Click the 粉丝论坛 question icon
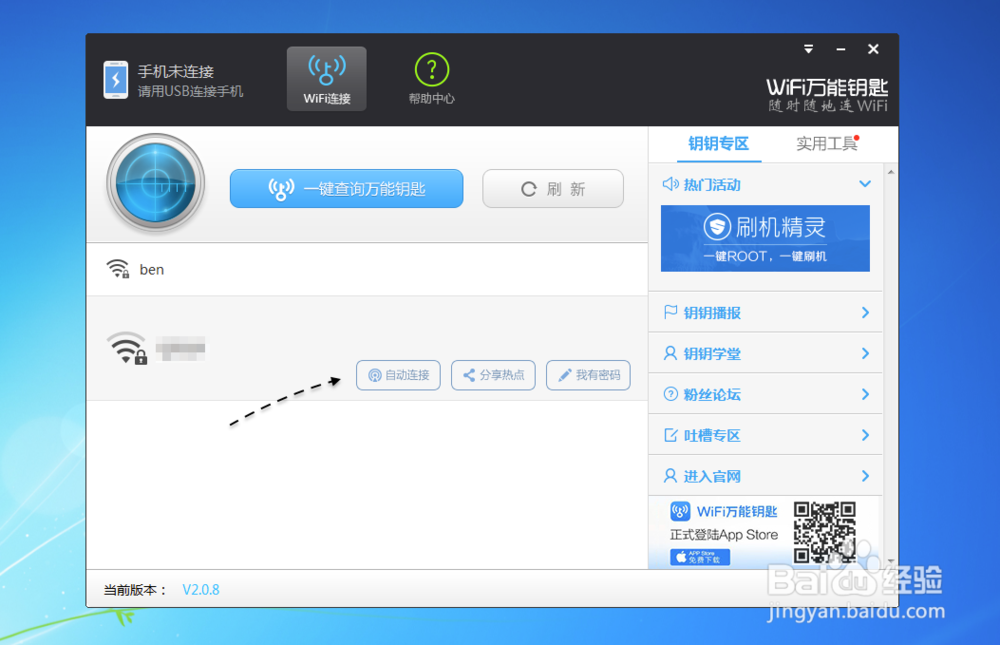This screenshot has width=1000, height=645. click(x=670, y=394)
